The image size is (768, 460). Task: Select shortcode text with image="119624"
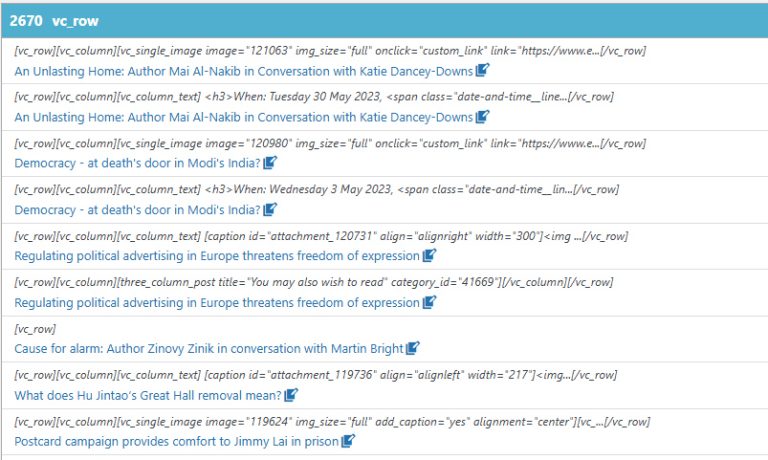[x=332, y=422]
